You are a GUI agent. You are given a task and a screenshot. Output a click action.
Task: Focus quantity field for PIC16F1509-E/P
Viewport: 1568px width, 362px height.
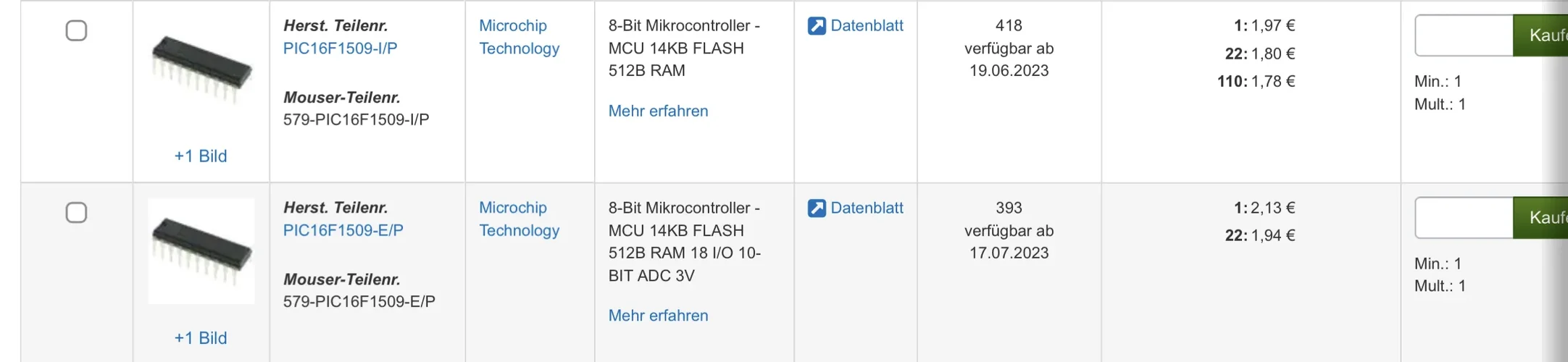click(1464, 218)
